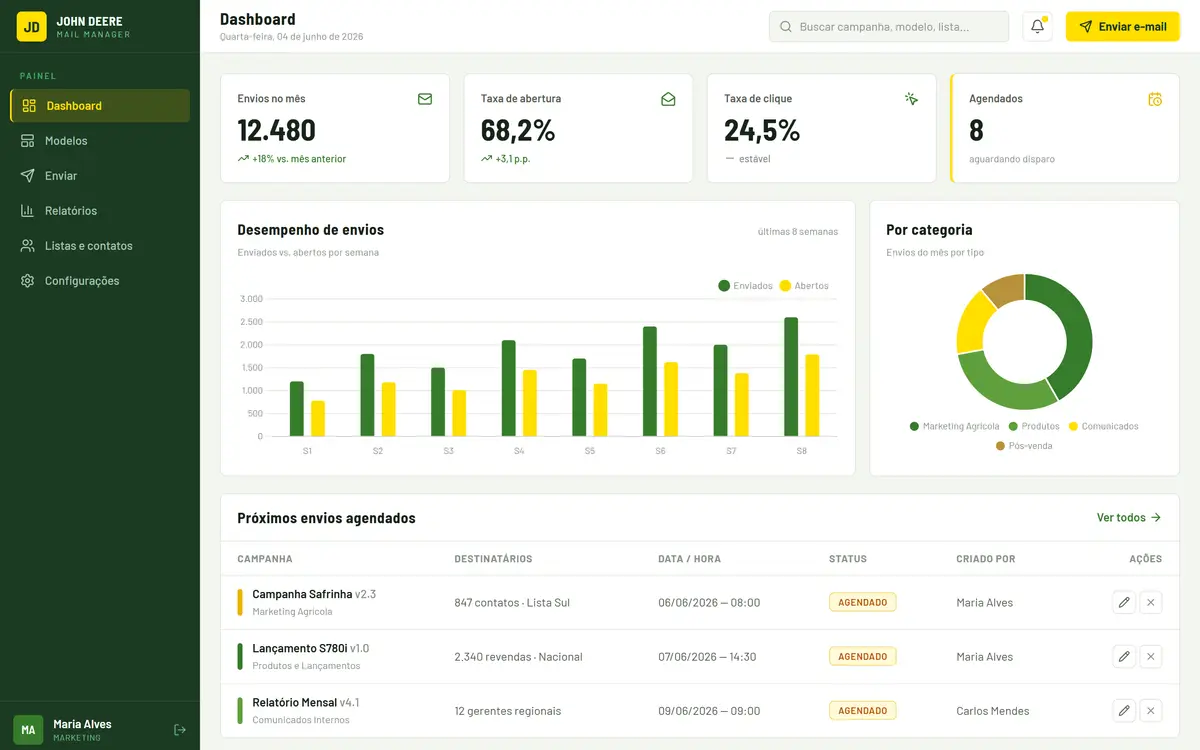Image resolution: width=1200 pixels, height=750 pixels.
Task: Open the Ver todos link
Action: (1129, 518)
